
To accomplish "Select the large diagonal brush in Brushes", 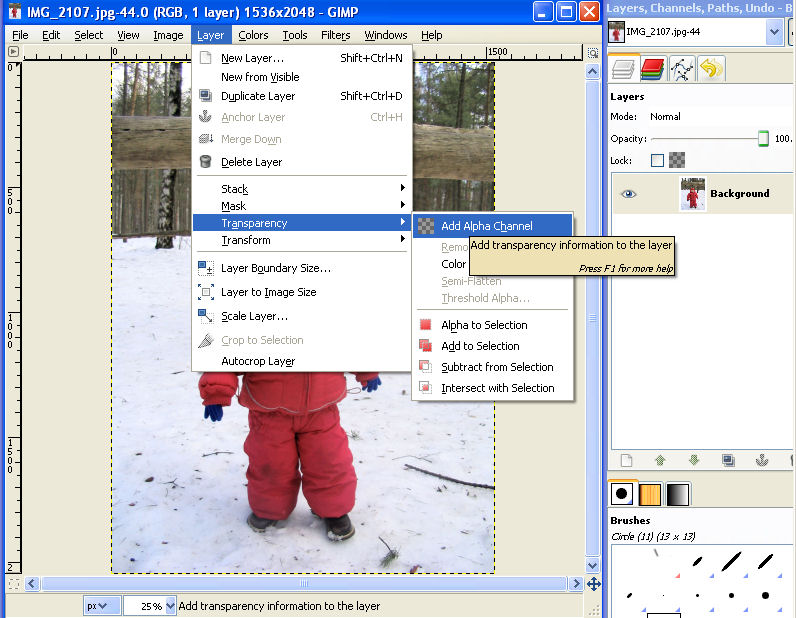I will (731, 562).
